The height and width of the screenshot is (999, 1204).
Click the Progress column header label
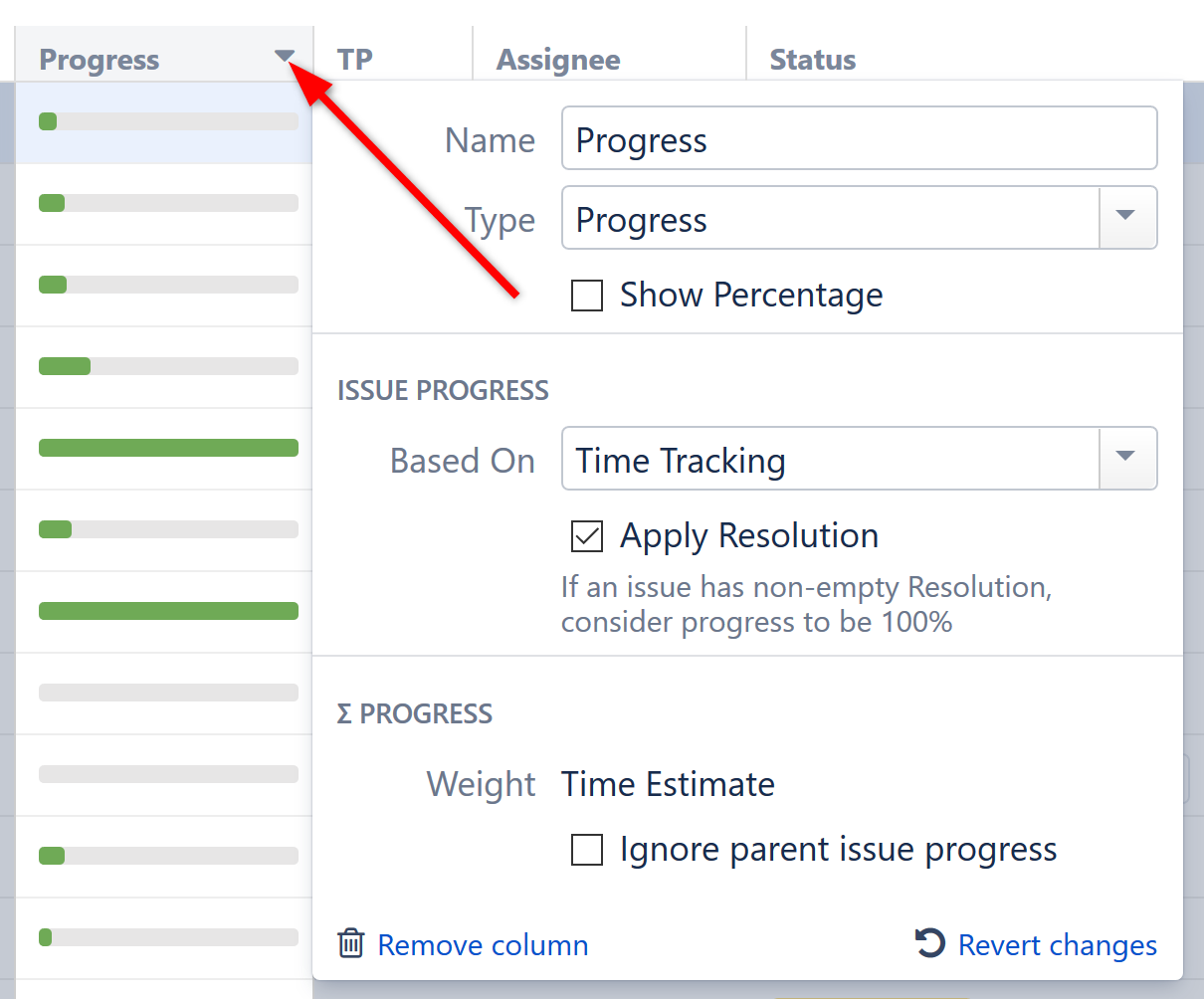(100, 60)
